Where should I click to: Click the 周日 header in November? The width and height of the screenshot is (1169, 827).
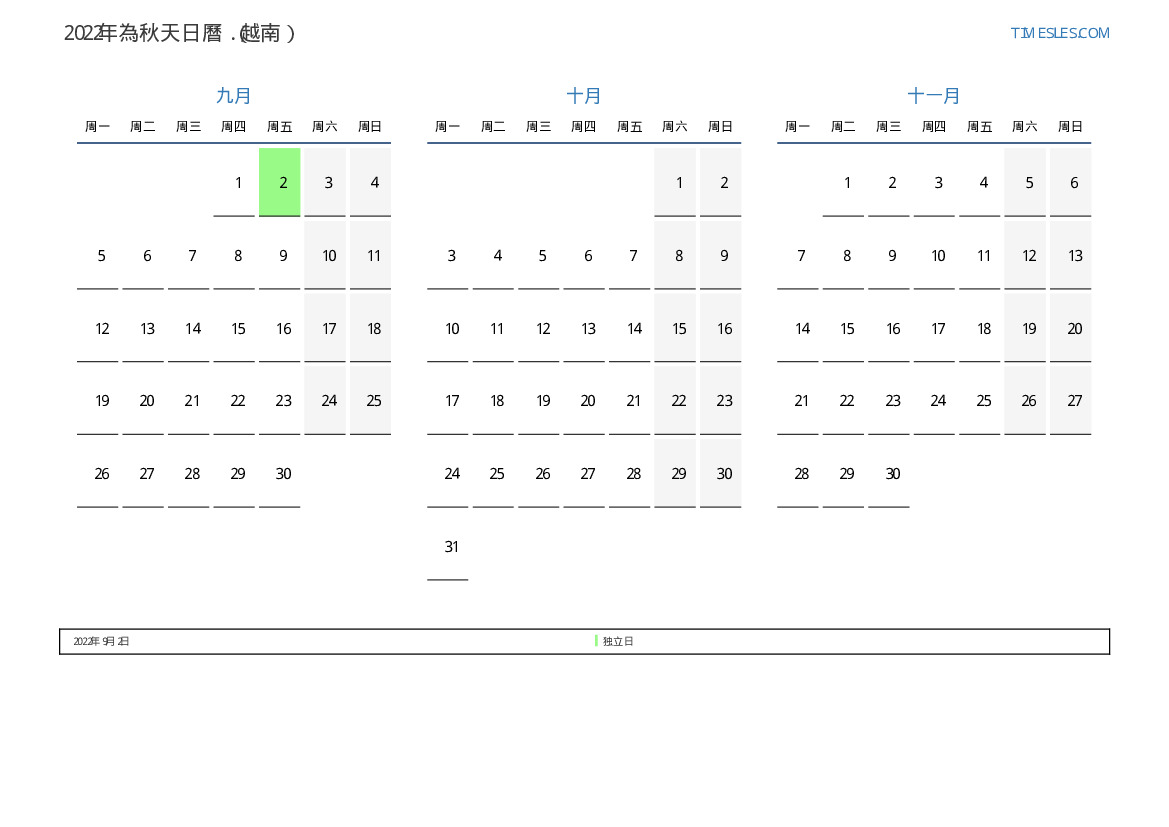point(1070,127)
